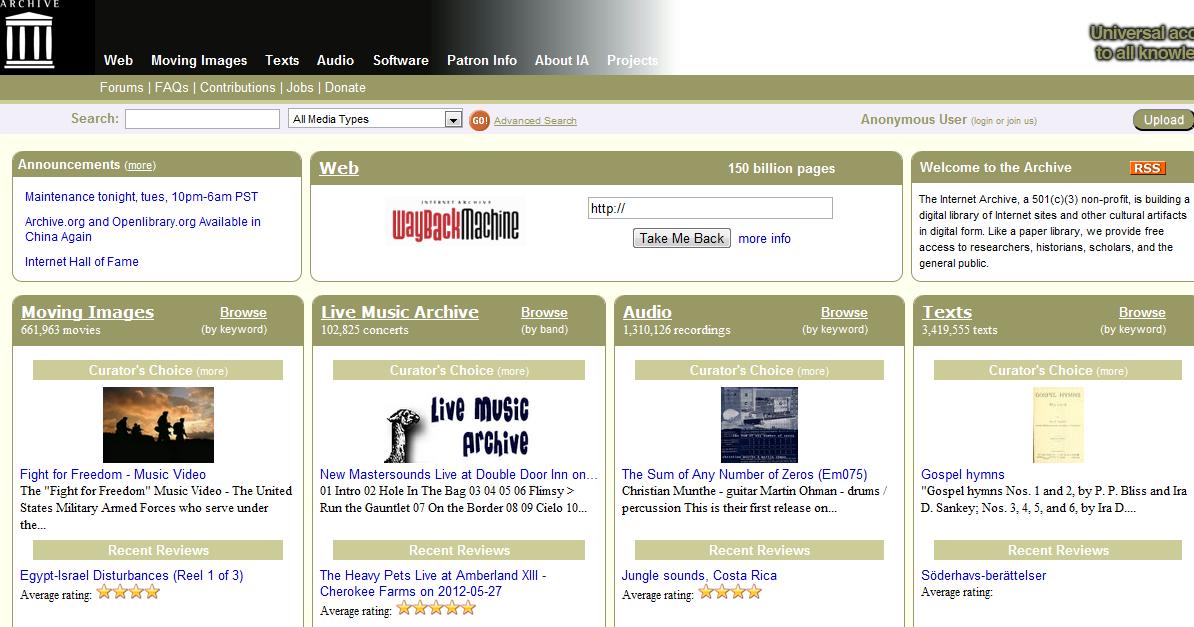Open the Audio section heading
1194x627 pixels.
click(x=647, y=312)
